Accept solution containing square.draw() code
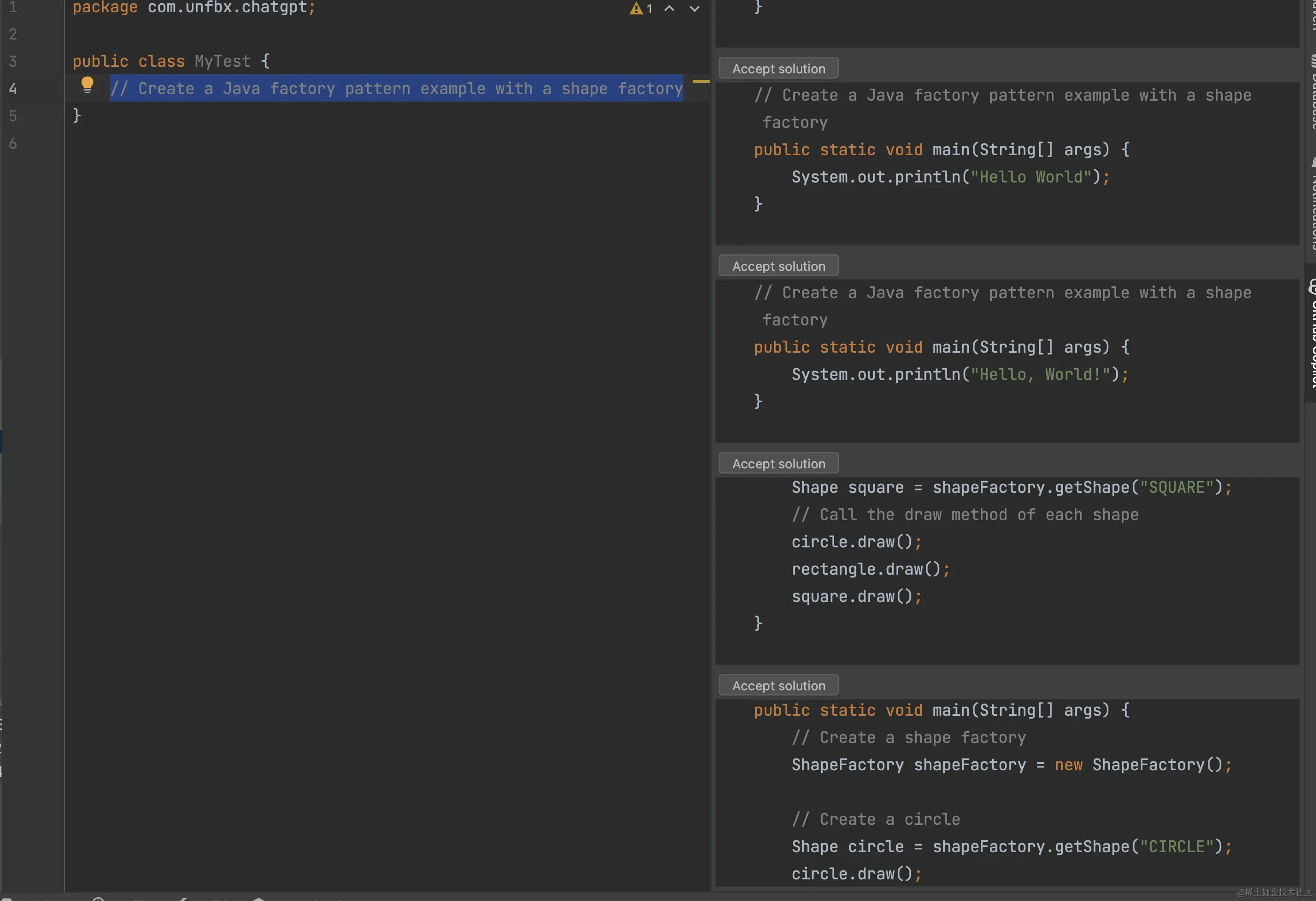This screenshot has height=901, width=1316. point(778,464)
